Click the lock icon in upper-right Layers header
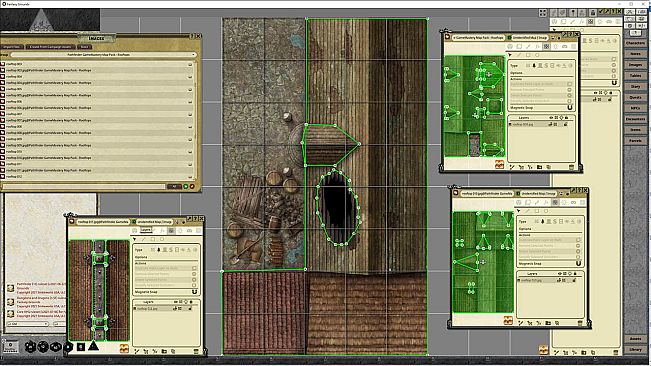 567,118
